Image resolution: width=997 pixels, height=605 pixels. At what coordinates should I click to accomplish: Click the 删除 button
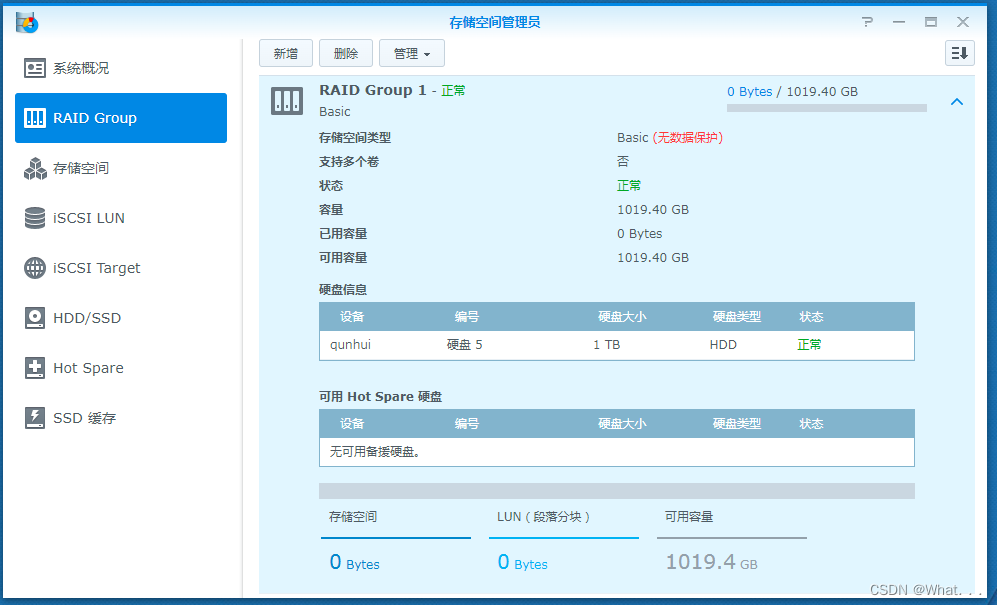click(346, 53)
